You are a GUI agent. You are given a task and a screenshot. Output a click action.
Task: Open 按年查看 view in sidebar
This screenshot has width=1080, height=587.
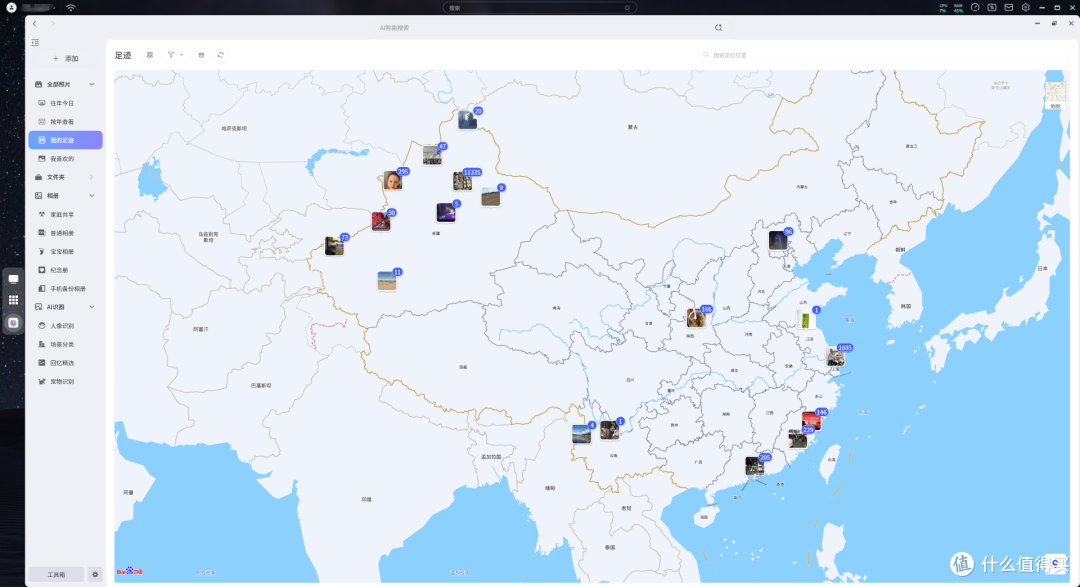pyautogui.click(x=65, y=122)
